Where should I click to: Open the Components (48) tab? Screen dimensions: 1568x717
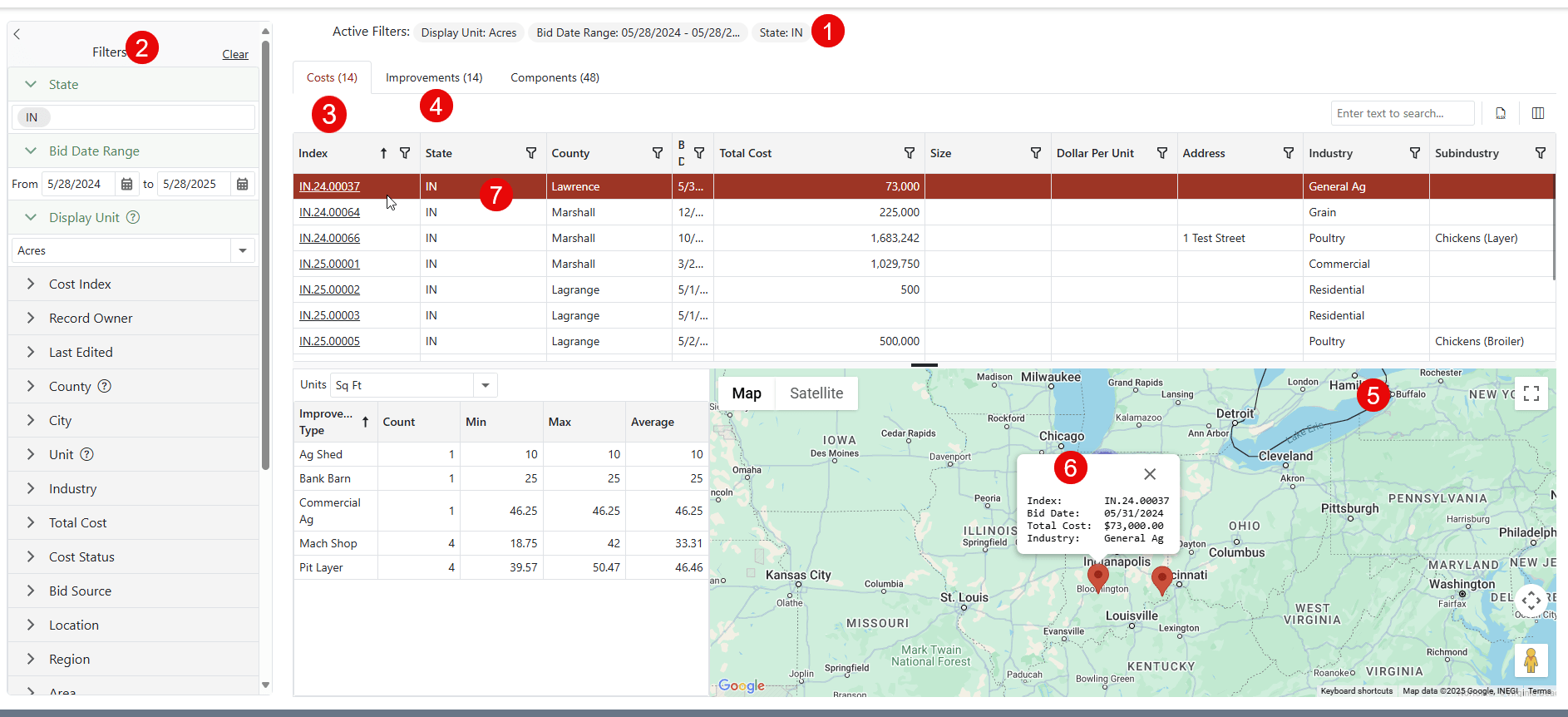click(x=555, y=77)
